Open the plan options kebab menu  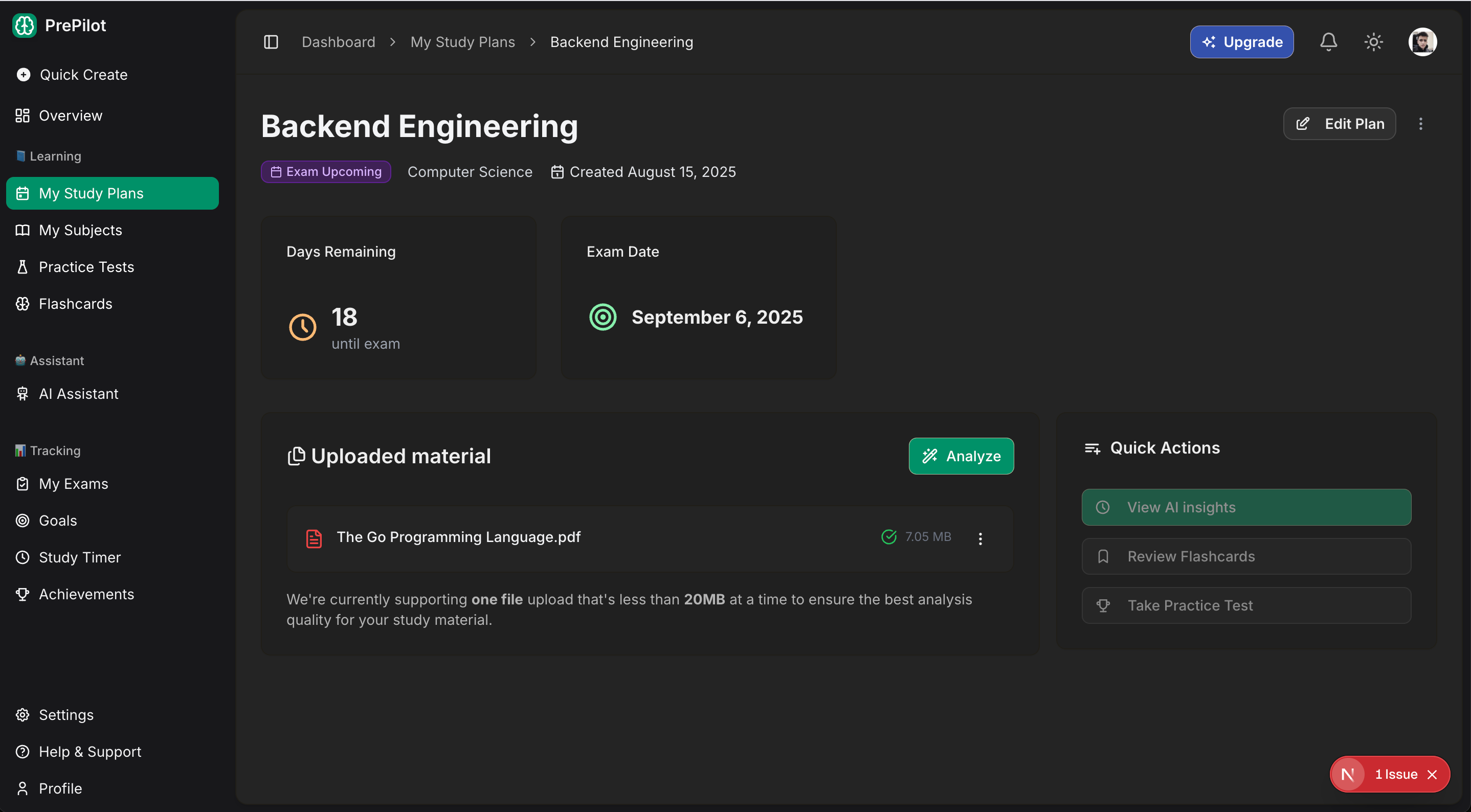point(1421,124)
